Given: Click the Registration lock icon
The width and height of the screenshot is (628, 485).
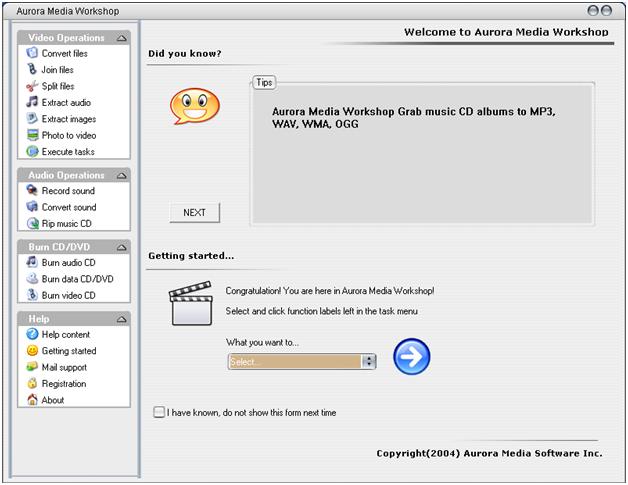Looking at the screenshot, I should point(32,383).
